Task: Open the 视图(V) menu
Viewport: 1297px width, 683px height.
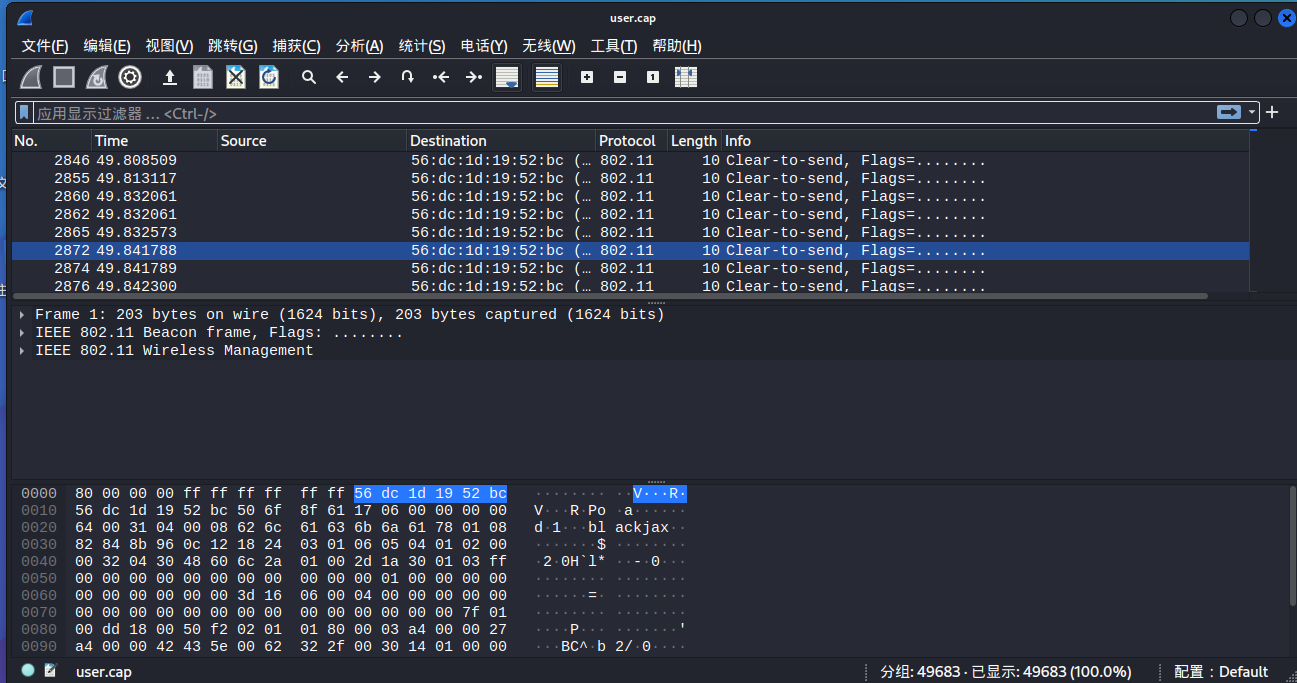Action: click(169, 46)
